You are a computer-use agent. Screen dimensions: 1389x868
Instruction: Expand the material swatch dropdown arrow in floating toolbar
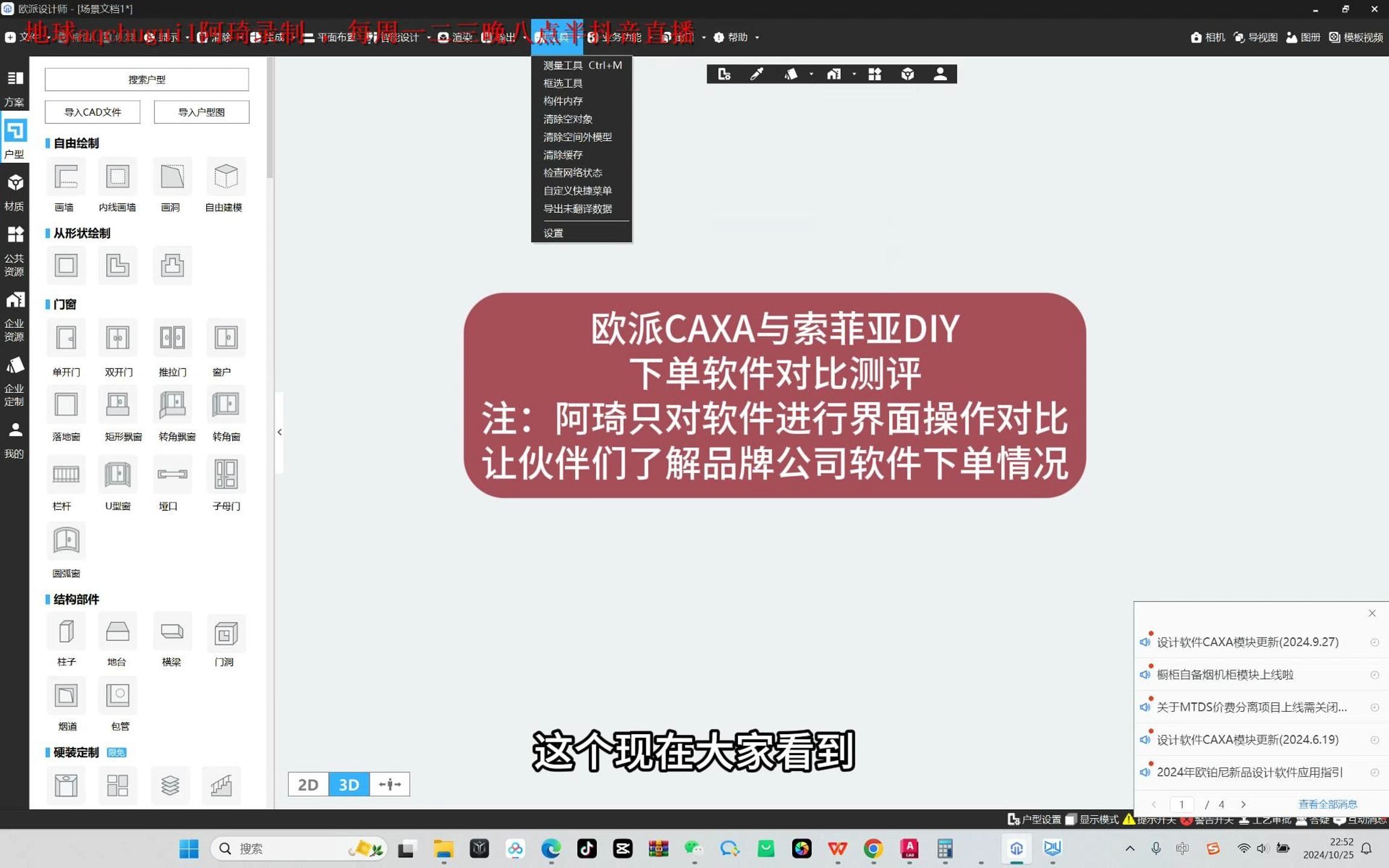[811, 74]
